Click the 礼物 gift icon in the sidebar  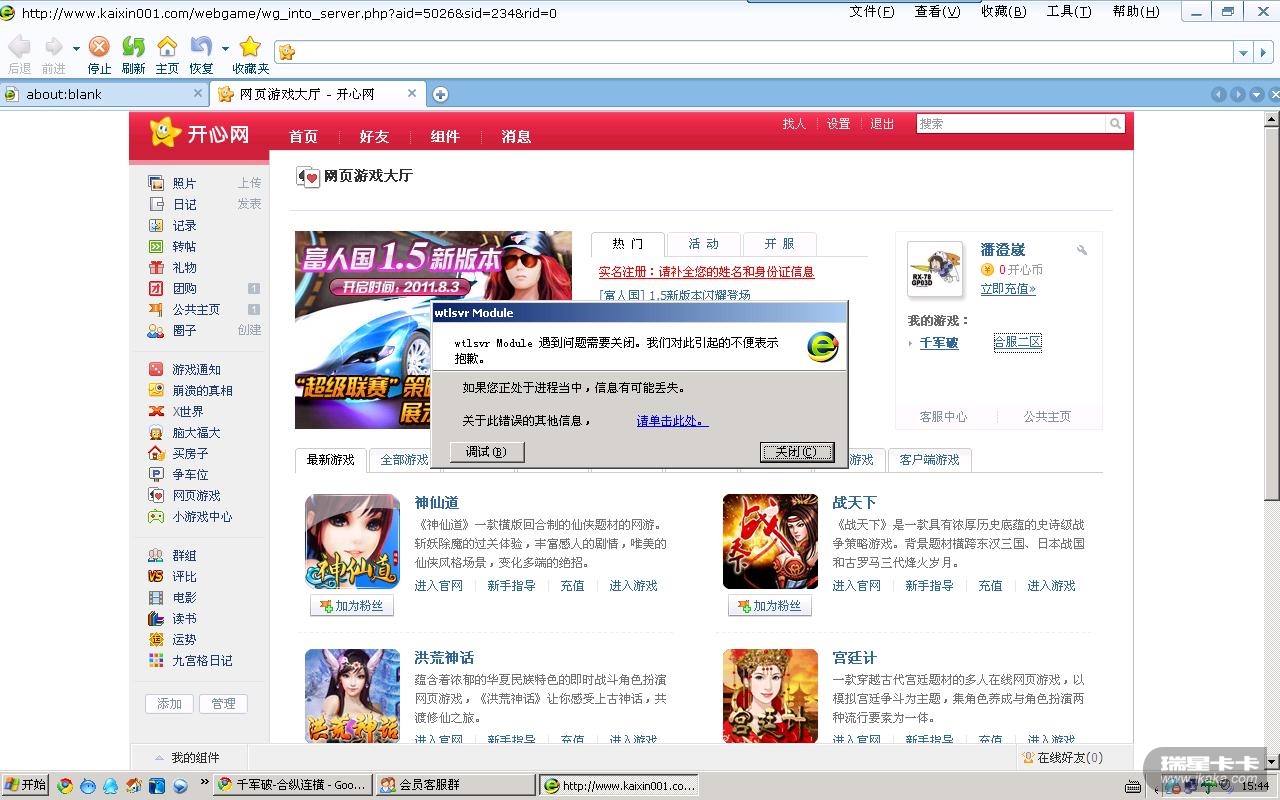point(156,267)
